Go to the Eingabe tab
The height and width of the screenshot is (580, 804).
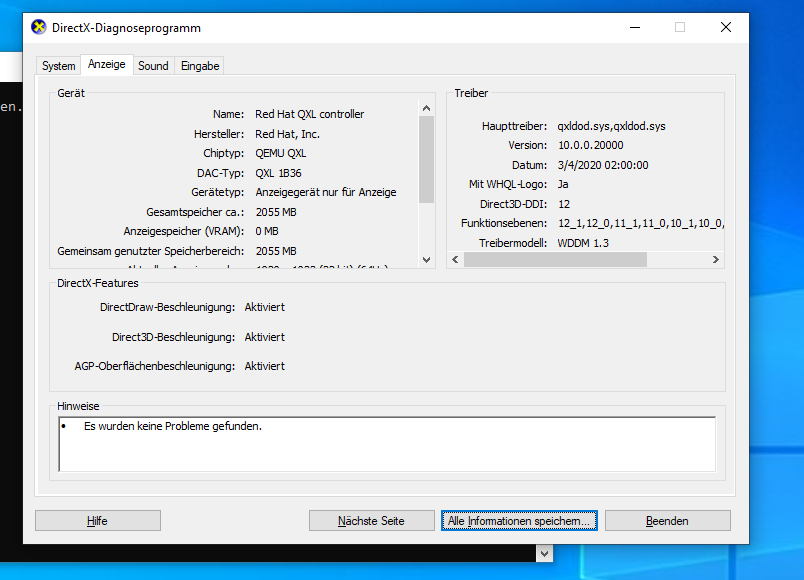(200, 66)
